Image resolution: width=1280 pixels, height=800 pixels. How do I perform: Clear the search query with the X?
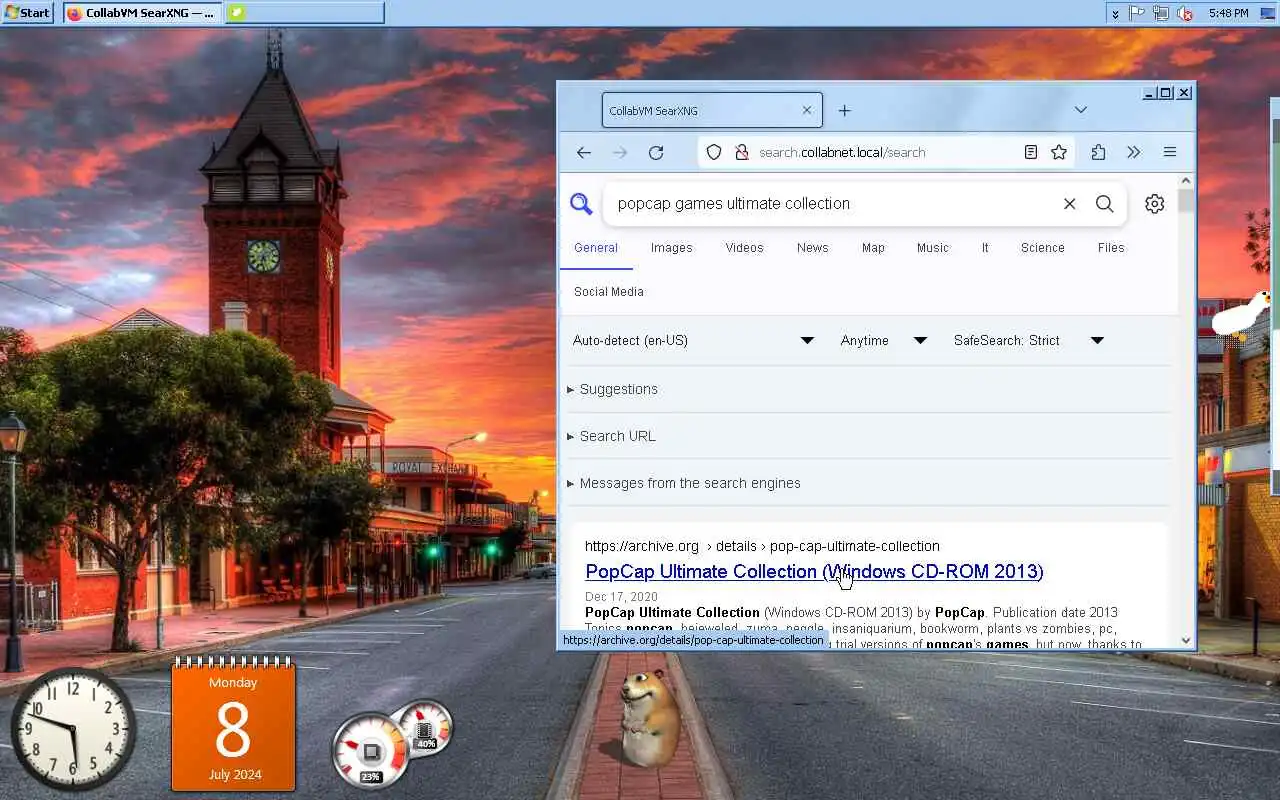1069,204
